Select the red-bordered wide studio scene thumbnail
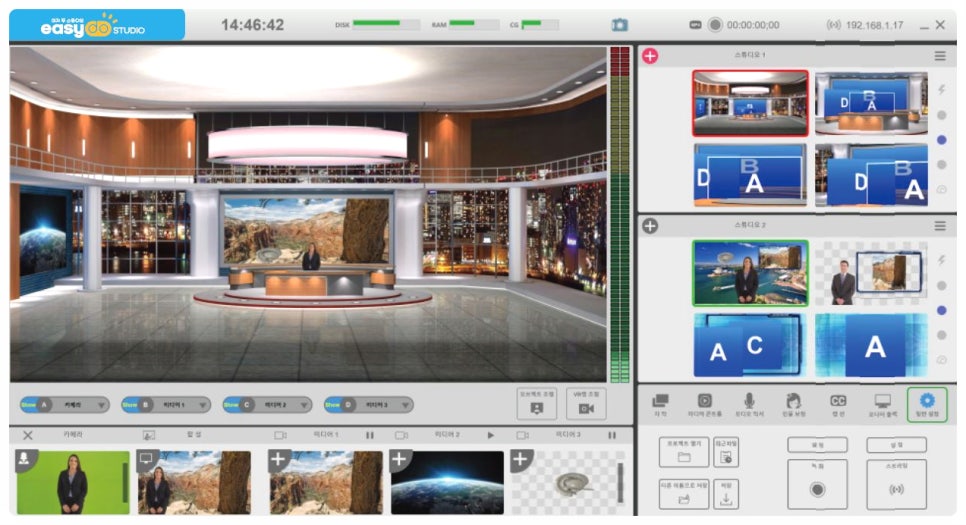966x525 pixels. tap(750, 103)
